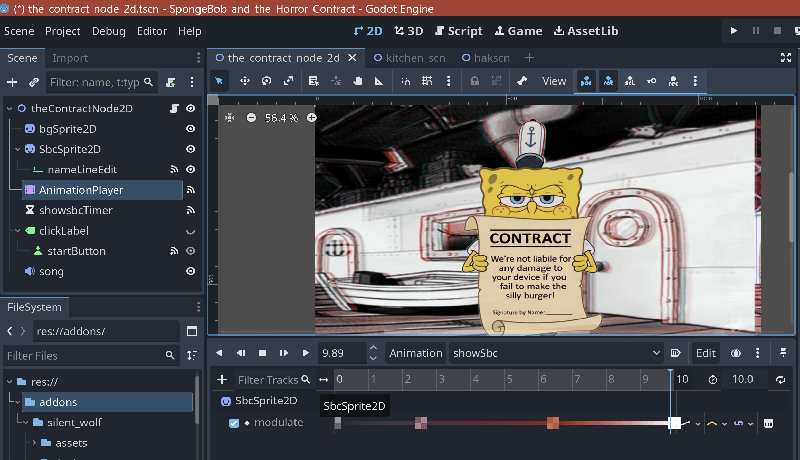This screenshot has height=460, width=800.
Task: Toggle visibility of theContractNode2D root
Action: pos(190,108)
